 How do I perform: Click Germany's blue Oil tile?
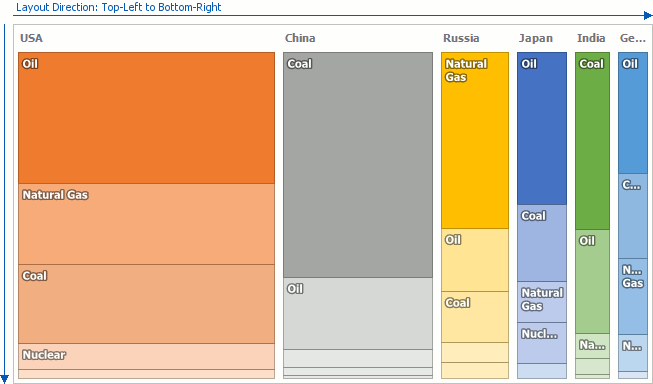633,113
